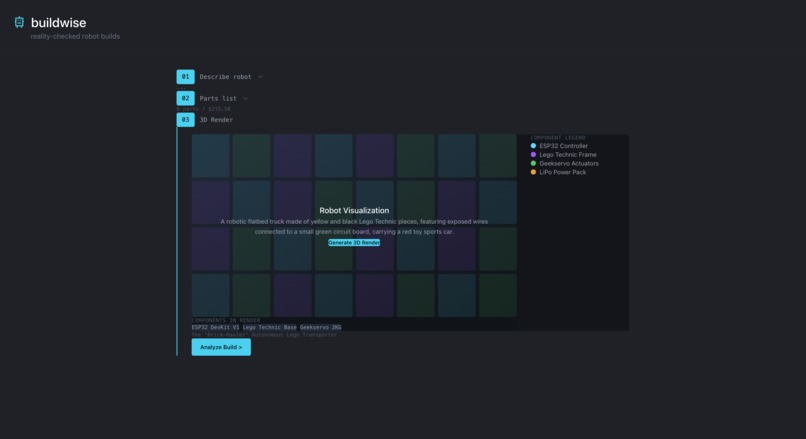The image size is (806, 439).
Task: Click the 'reality-checked robot builds' tagline
Action: 75,36
